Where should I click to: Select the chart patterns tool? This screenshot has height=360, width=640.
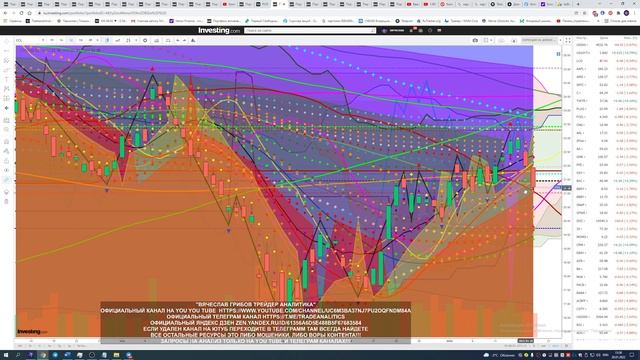pos(6,89)
